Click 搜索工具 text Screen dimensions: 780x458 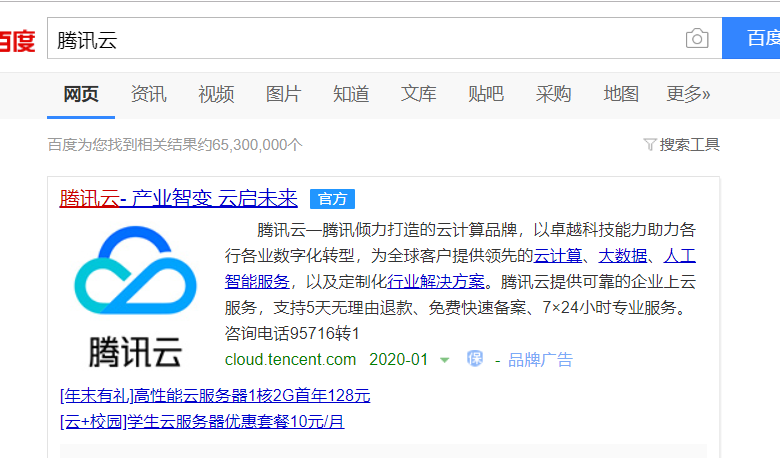pos(689,145)
